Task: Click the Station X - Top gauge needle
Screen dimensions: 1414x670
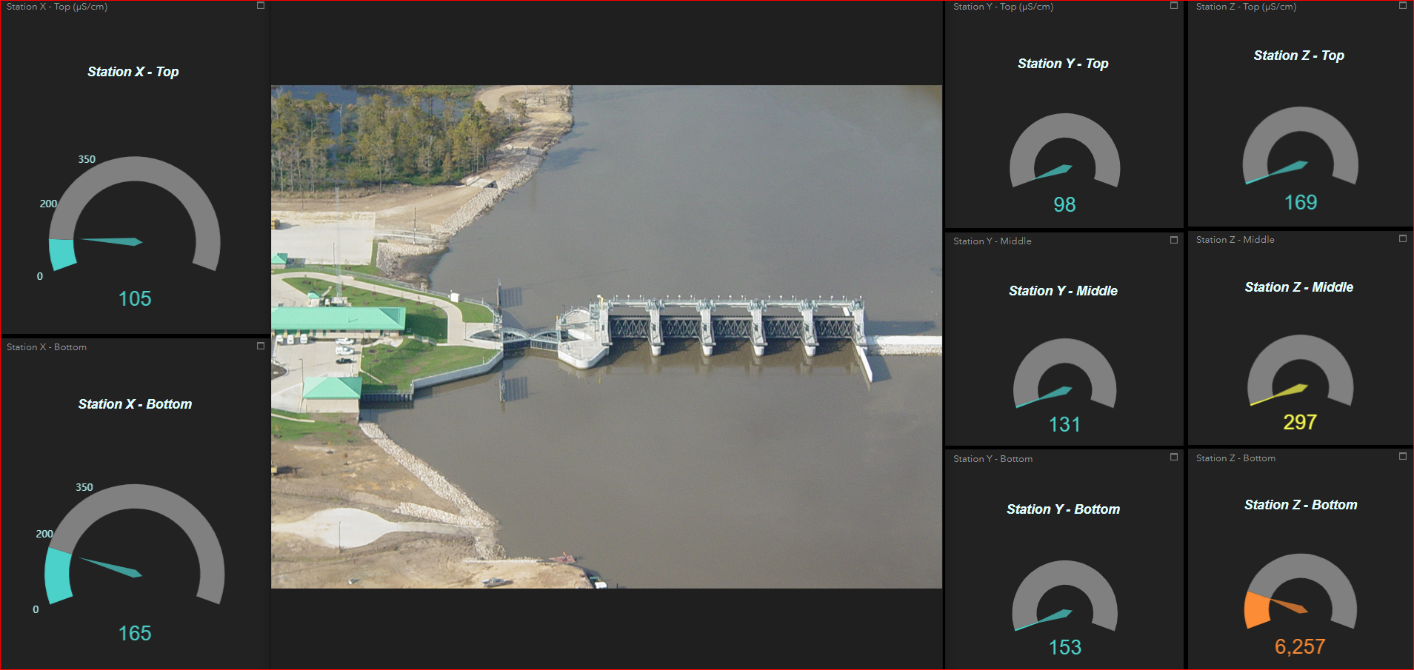Action: pyautogui.click(x=111, y=241)
